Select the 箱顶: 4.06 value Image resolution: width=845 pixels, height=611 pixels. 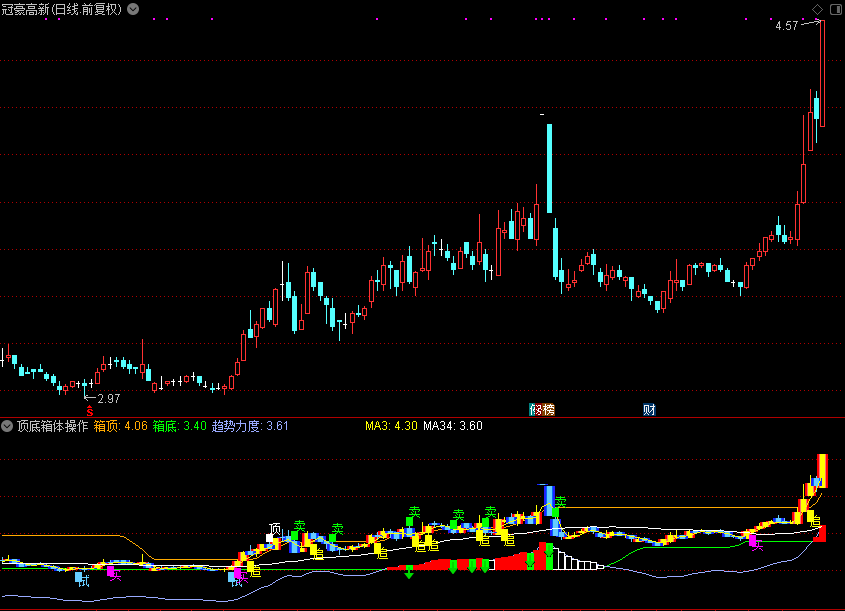121,426
